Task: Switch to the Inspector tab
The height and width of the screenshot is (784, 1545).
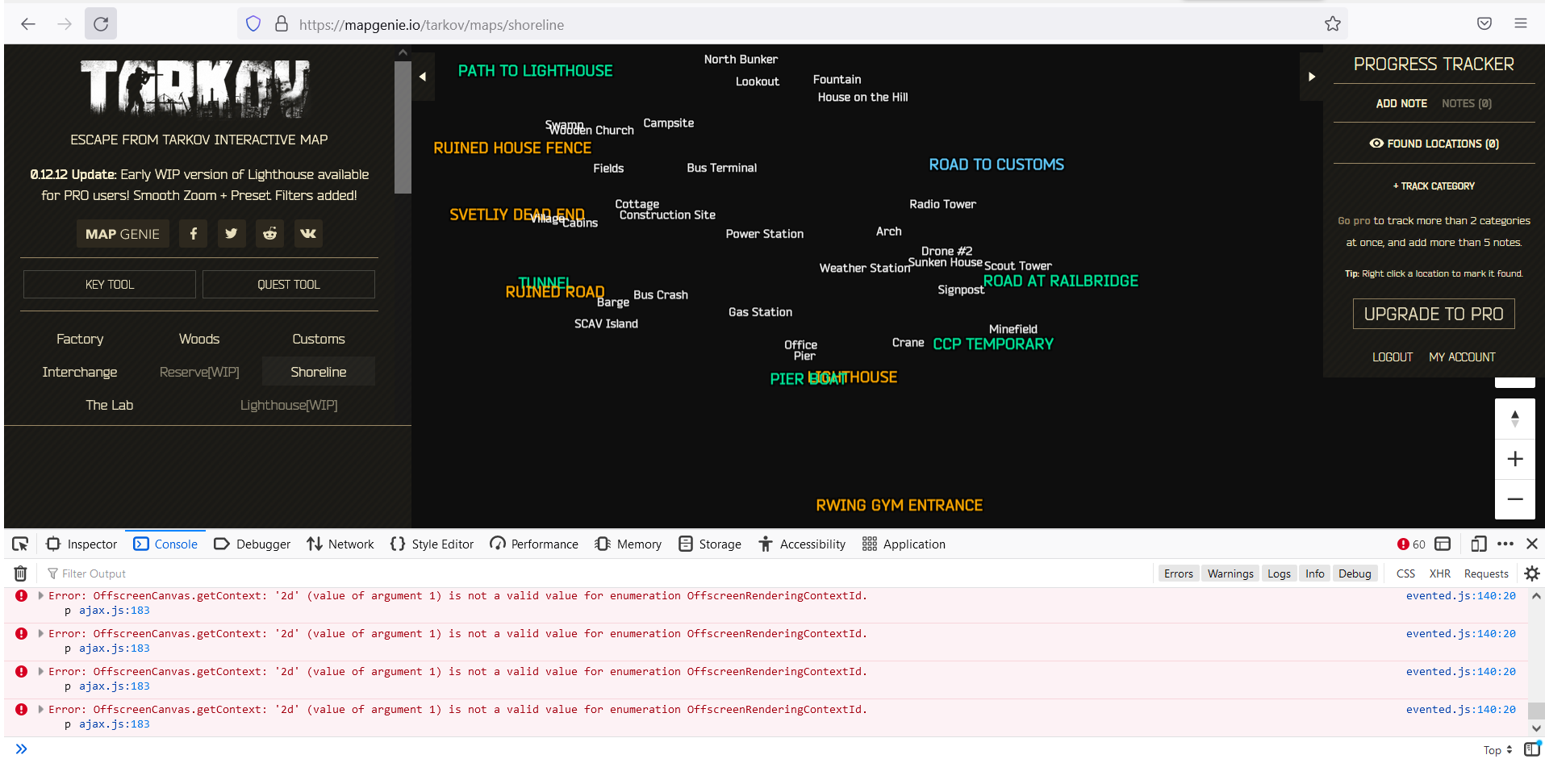Action: 90,544
